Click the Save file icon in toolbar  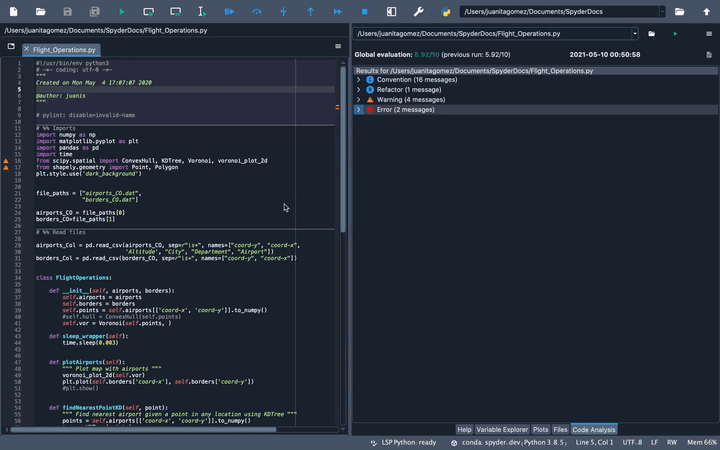(x=67, y=11)
